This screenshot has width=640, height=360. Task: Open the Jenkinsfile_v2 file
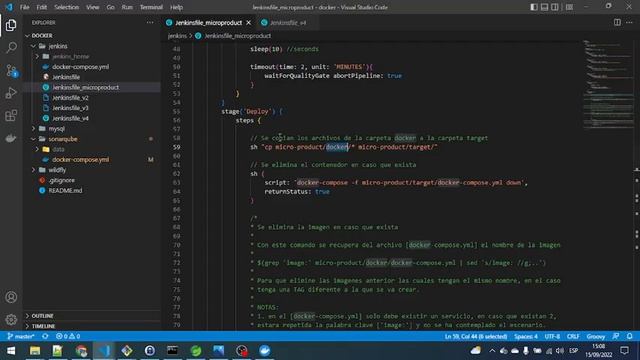click(x=70, y=98)
